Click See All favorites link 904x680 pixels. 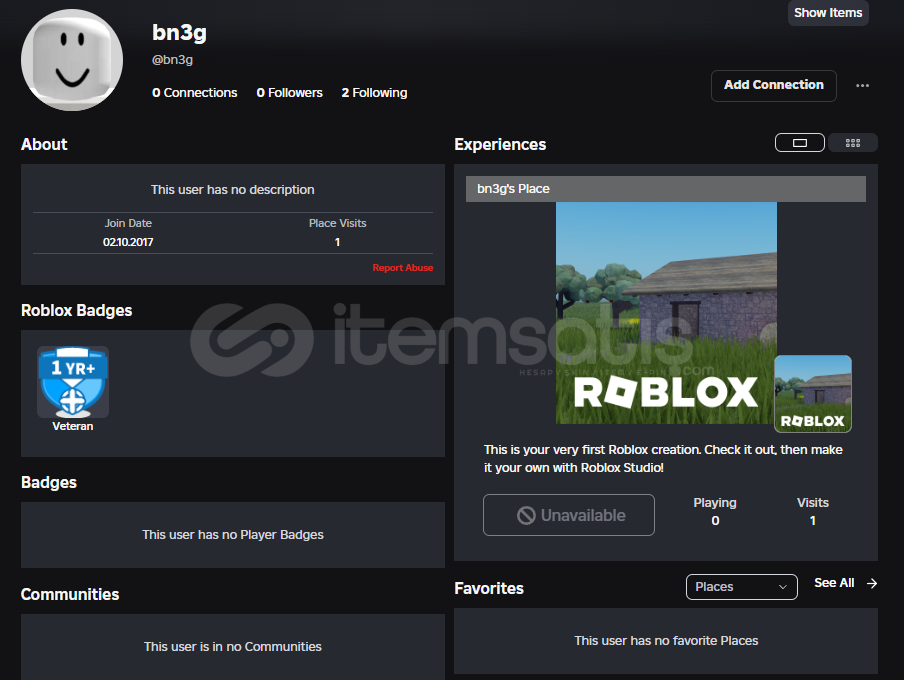834,583
